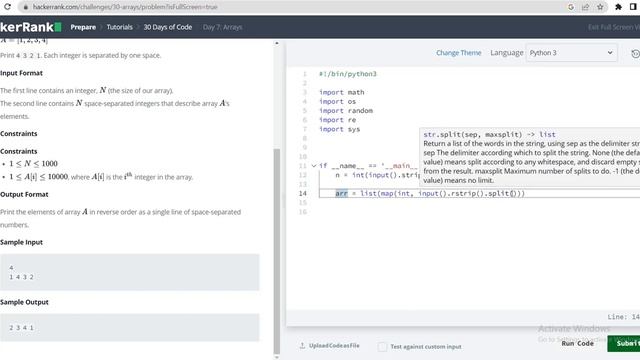The height and width of the screenshot is (360, 640).
Task: Open the 30 Days of Code breadcrumb
Action: point(168,27)
